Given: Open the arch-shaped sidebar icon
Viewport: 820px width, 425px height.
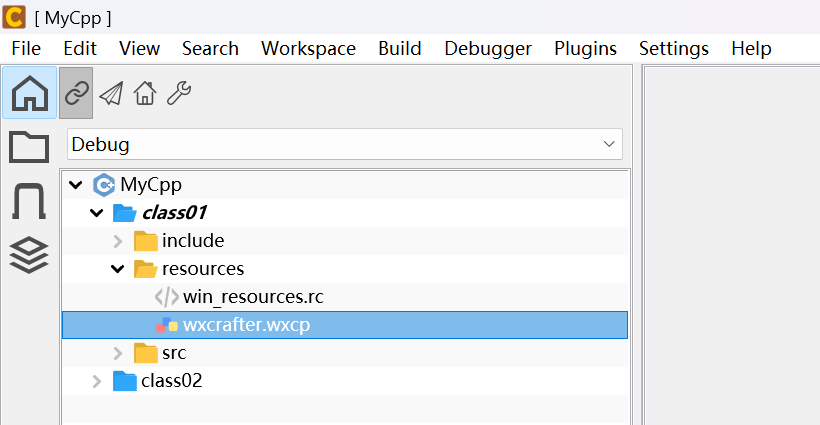Looking at the screenshot, I should 29,201.
